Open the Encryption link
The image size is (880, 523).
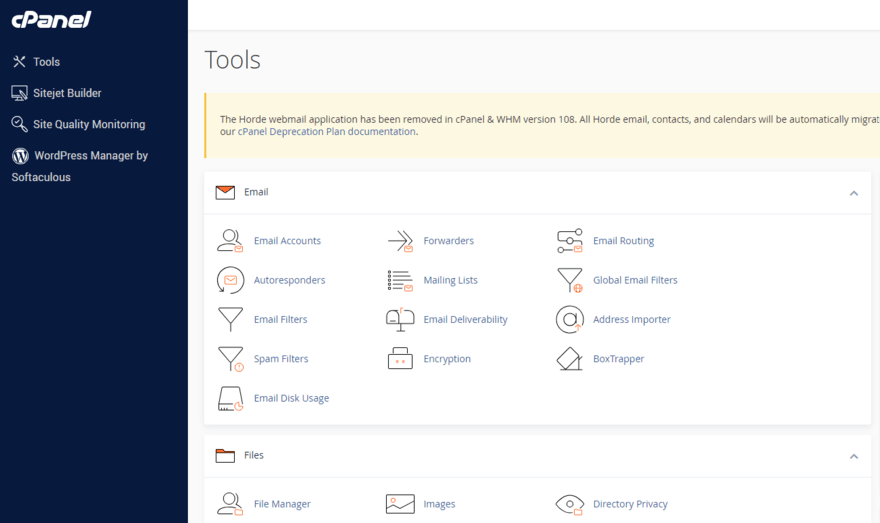pos(447,359)
